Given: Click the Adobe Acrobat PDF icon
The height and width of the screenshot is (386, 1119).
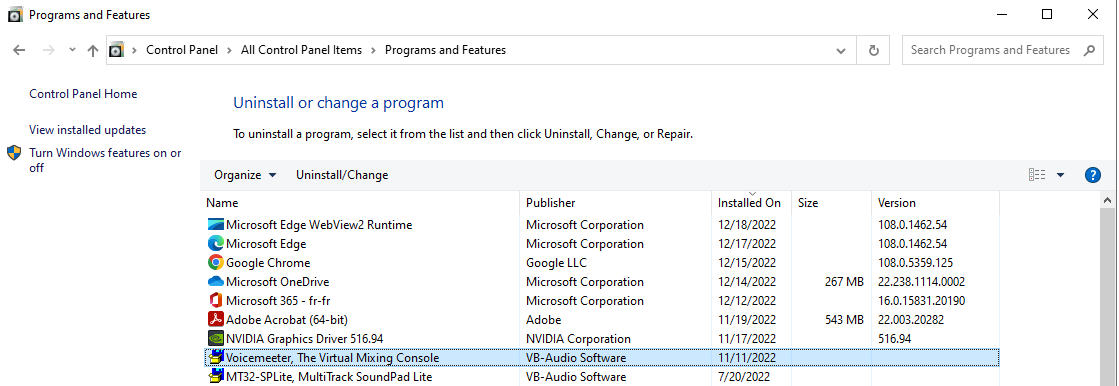Looking at the screenshot, I should tap(216, 320).
